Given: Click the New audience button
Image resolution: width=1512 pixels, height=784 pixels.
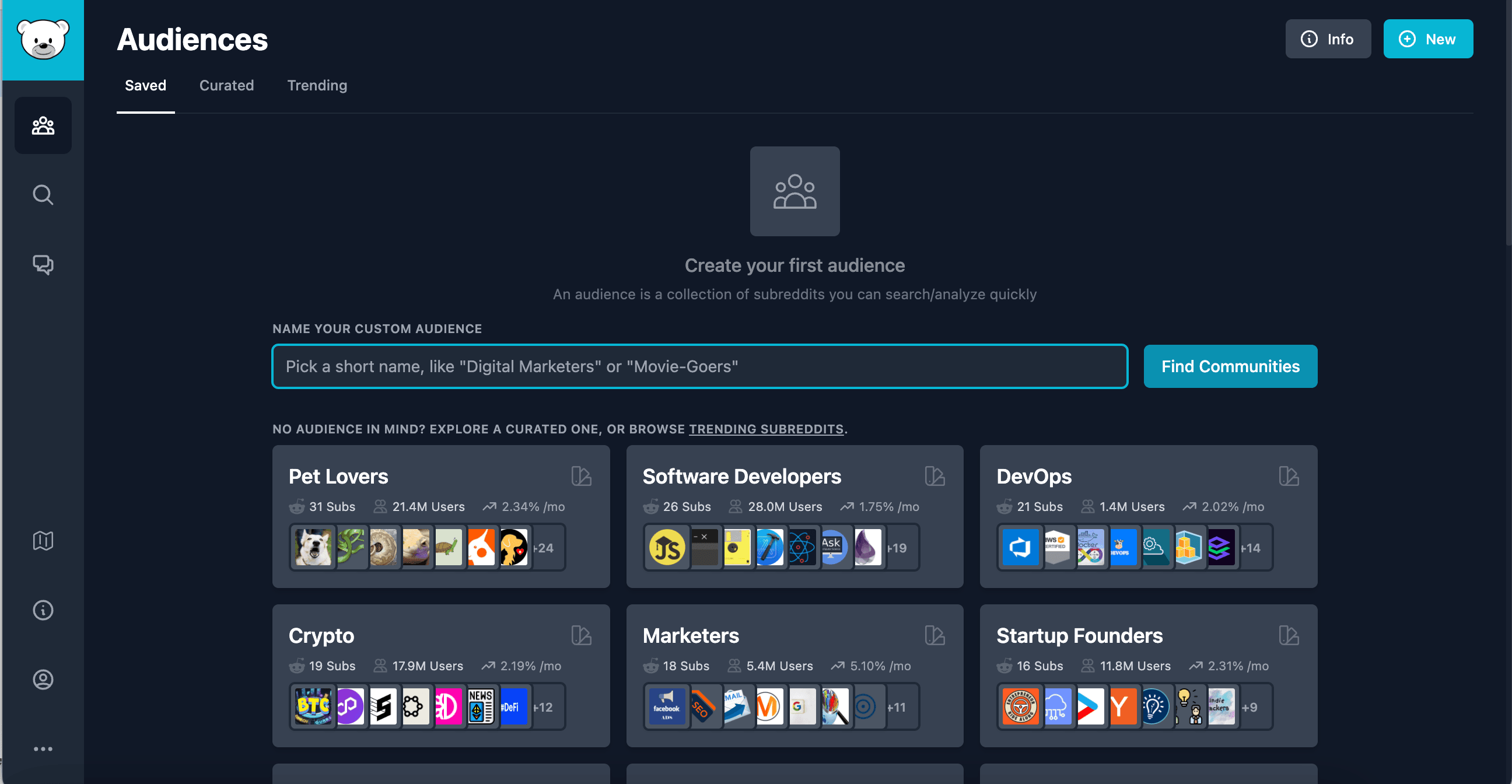Looking at the screenshot, I should point(1427,39).
